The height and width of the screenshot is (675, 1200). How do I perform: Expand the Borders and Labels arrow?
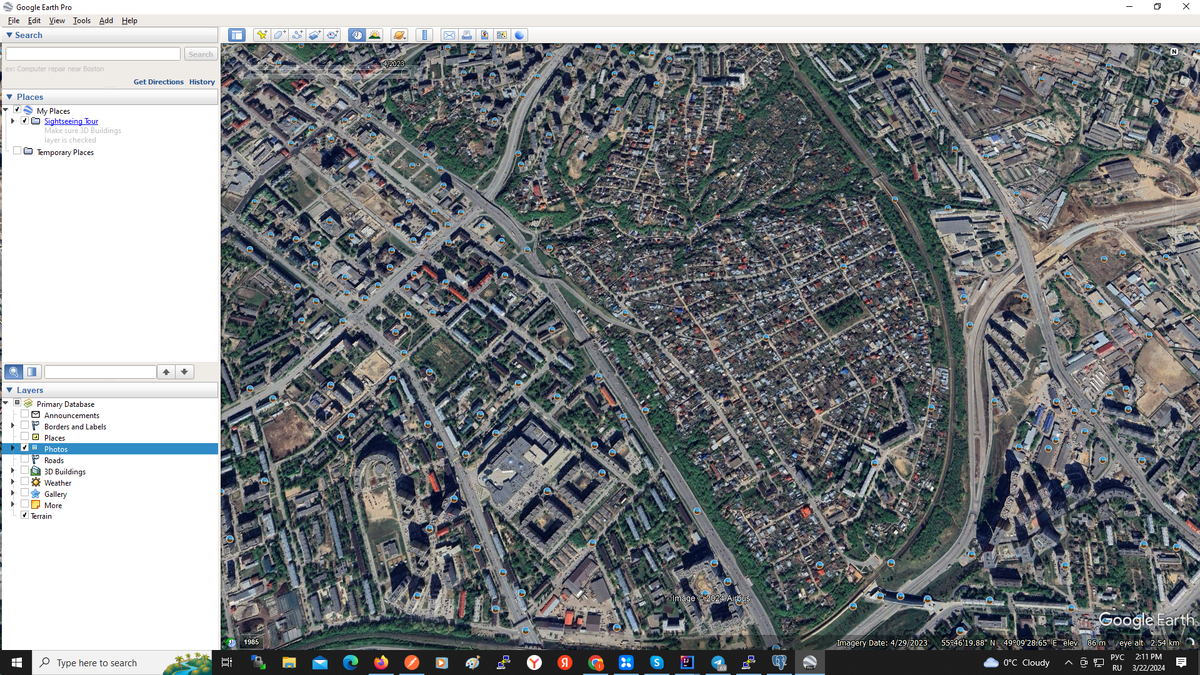[x=13, y=426]
